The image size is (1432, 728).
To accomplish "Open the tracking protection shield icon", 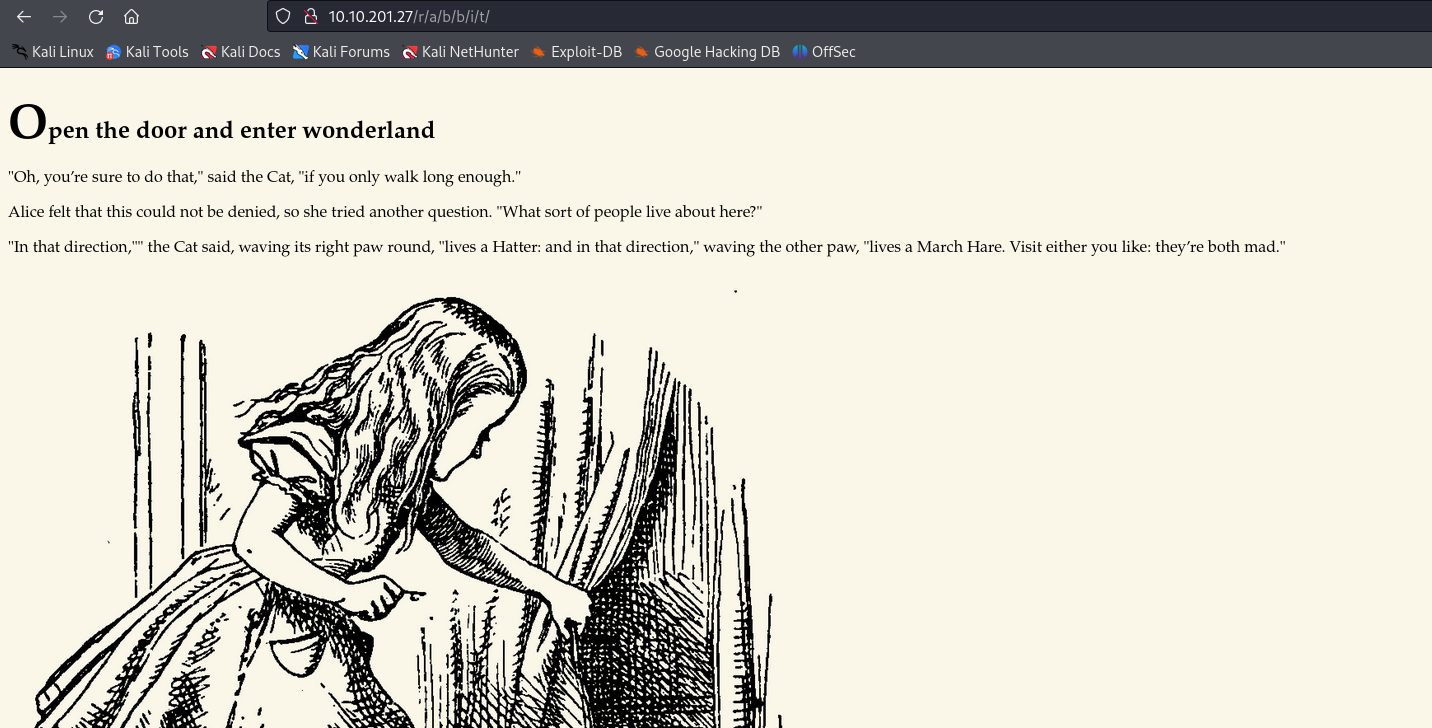I will tap(283, 16).
